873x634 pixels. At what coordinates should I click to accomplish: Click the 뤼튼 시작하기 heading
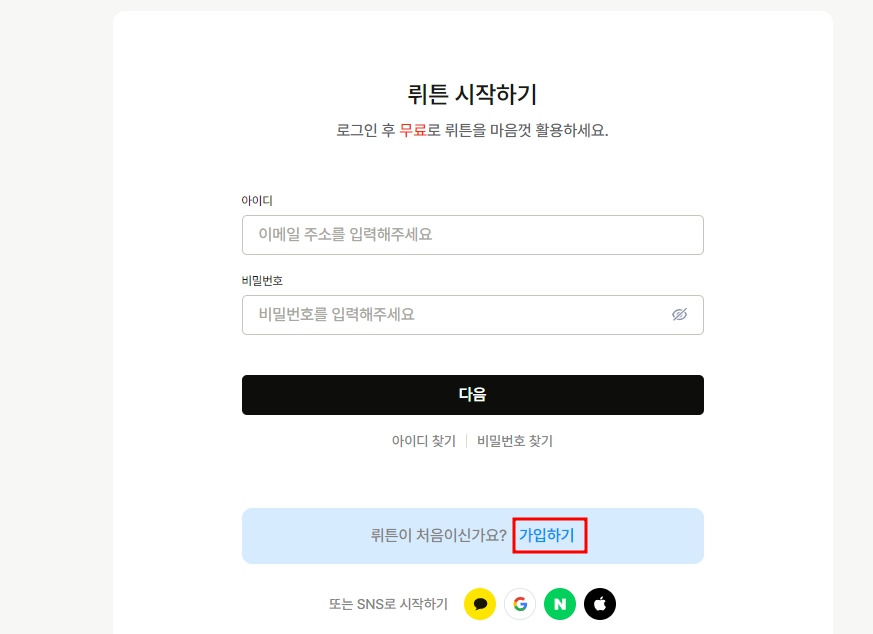[x=472, y=92]
